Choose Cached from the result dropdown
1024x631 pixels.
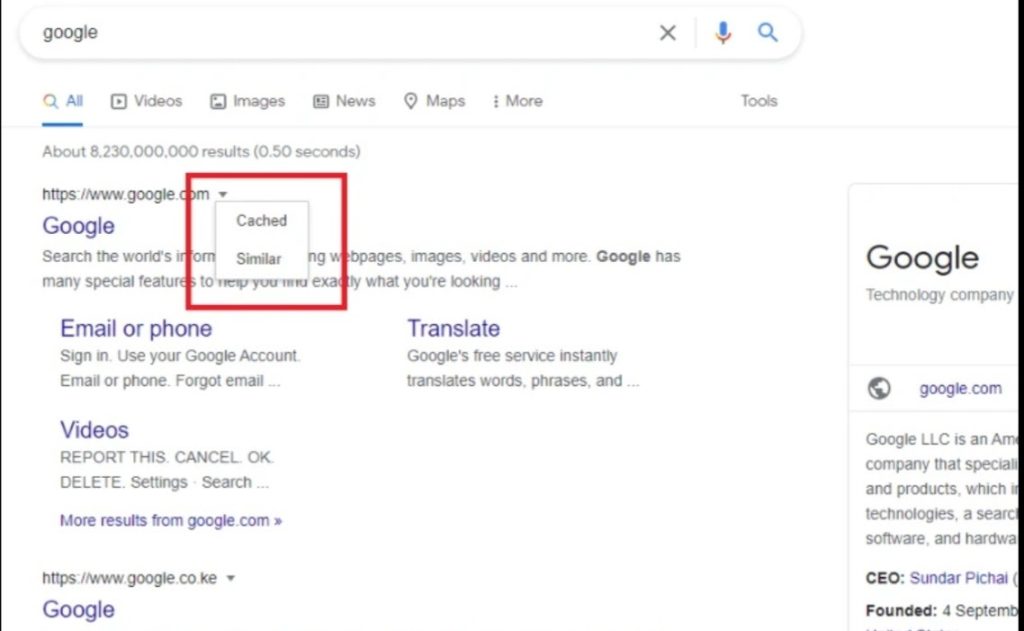click(261, 221)
